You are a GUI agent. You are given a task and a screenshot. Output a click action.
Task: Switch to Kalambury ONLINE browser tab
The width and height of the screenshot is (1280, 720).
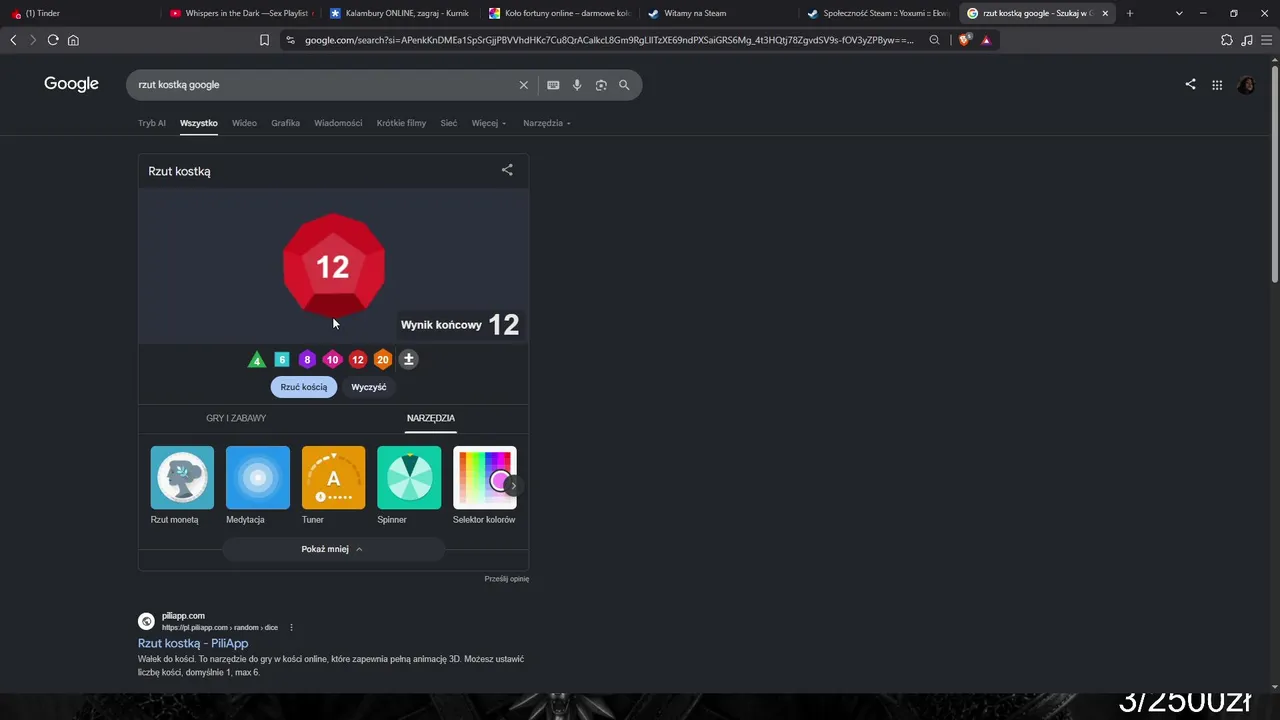[400, 13]
